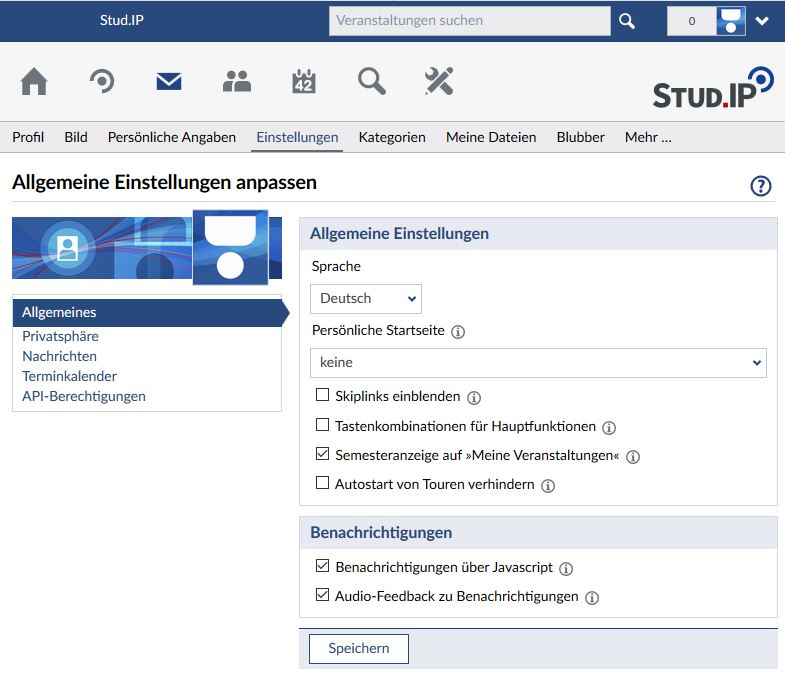Image resolution: width=785 pixels, height=675 pixels.
Task: Open the calendar planner icon
Action: 304,82
